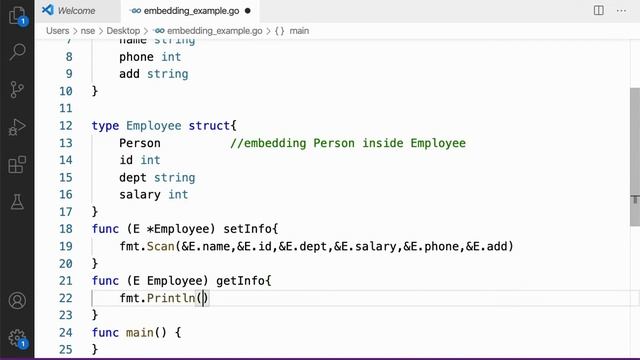Image resolution: width=640 pixels, height=360 pixels.
Task: Click Desktop in the breadcrumb
Action: 123,31
